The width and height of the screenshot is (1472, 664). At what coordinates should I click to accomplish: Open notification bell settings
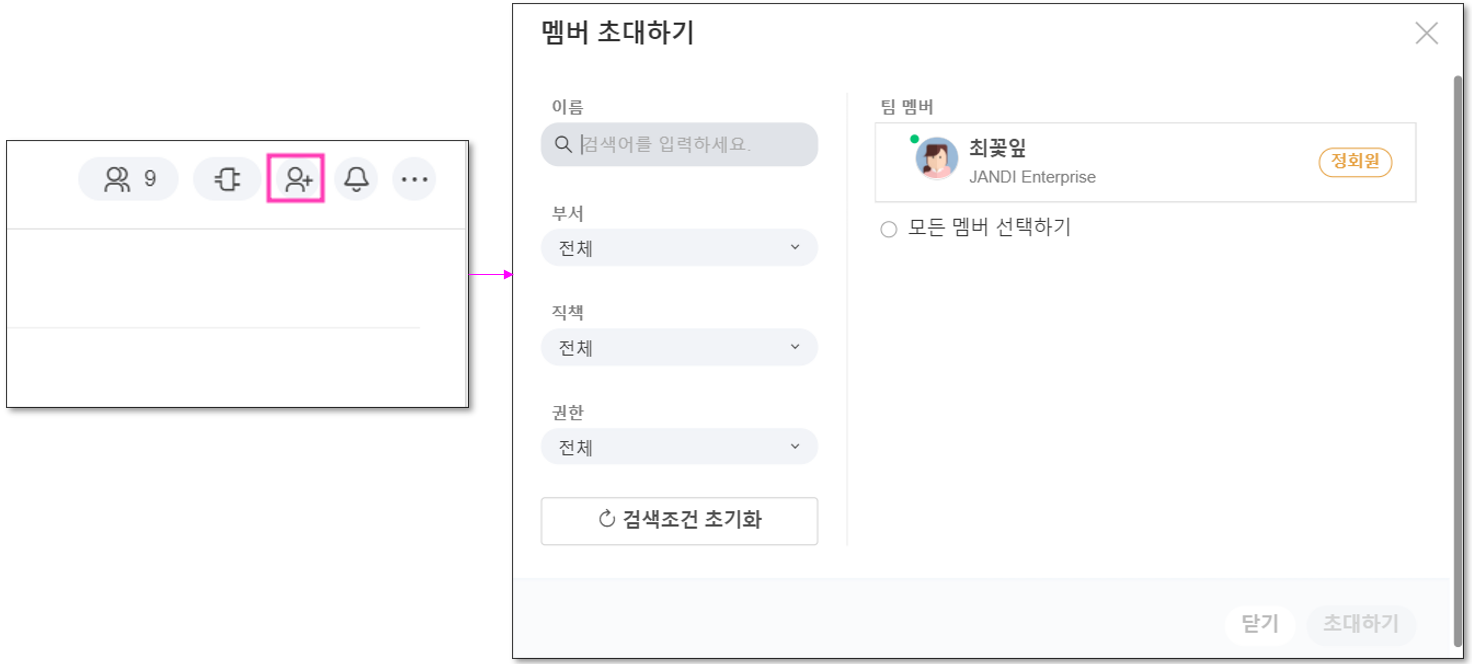click(356, 180)
